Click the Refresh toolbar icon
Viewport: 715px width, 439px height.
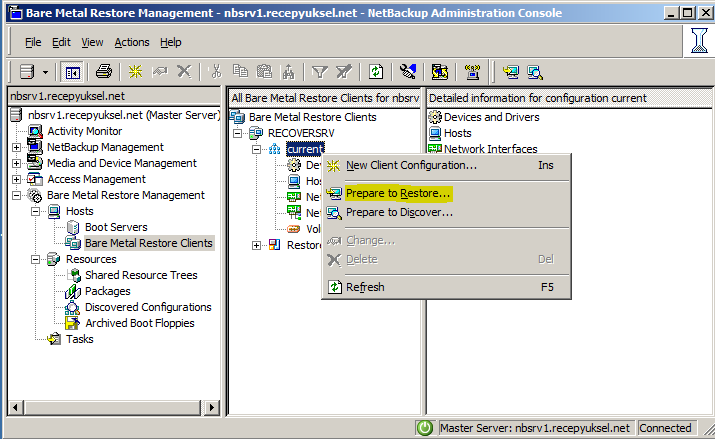click(376, 72)
